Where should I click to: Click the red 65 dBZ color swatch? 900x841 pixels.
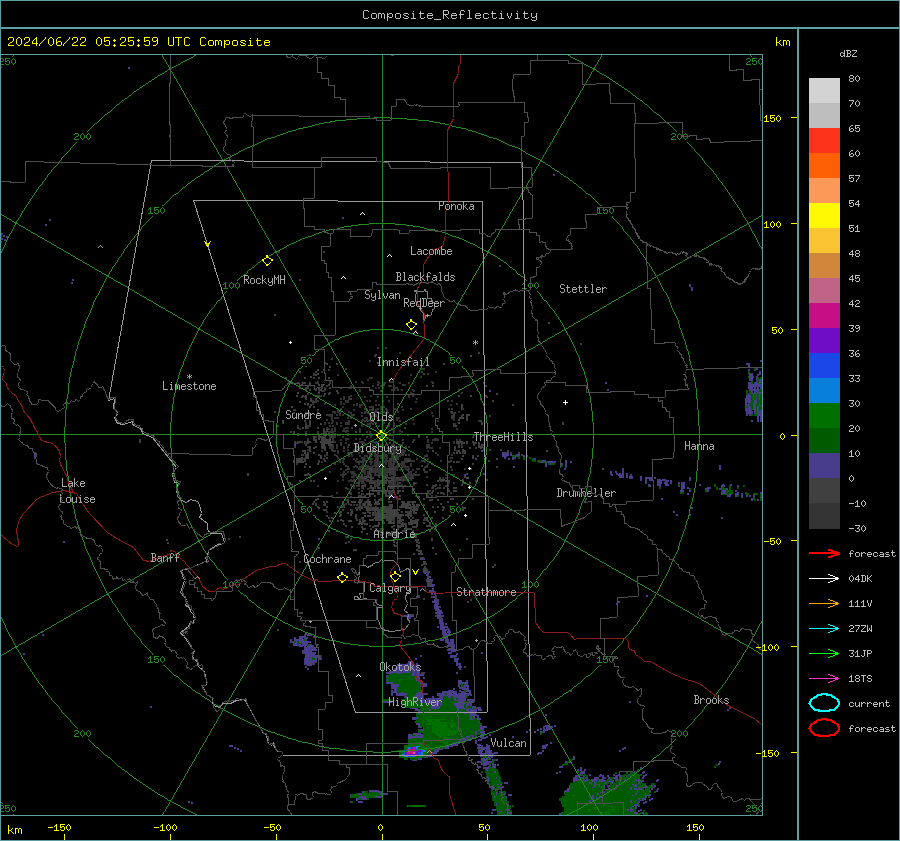point(824,140)
